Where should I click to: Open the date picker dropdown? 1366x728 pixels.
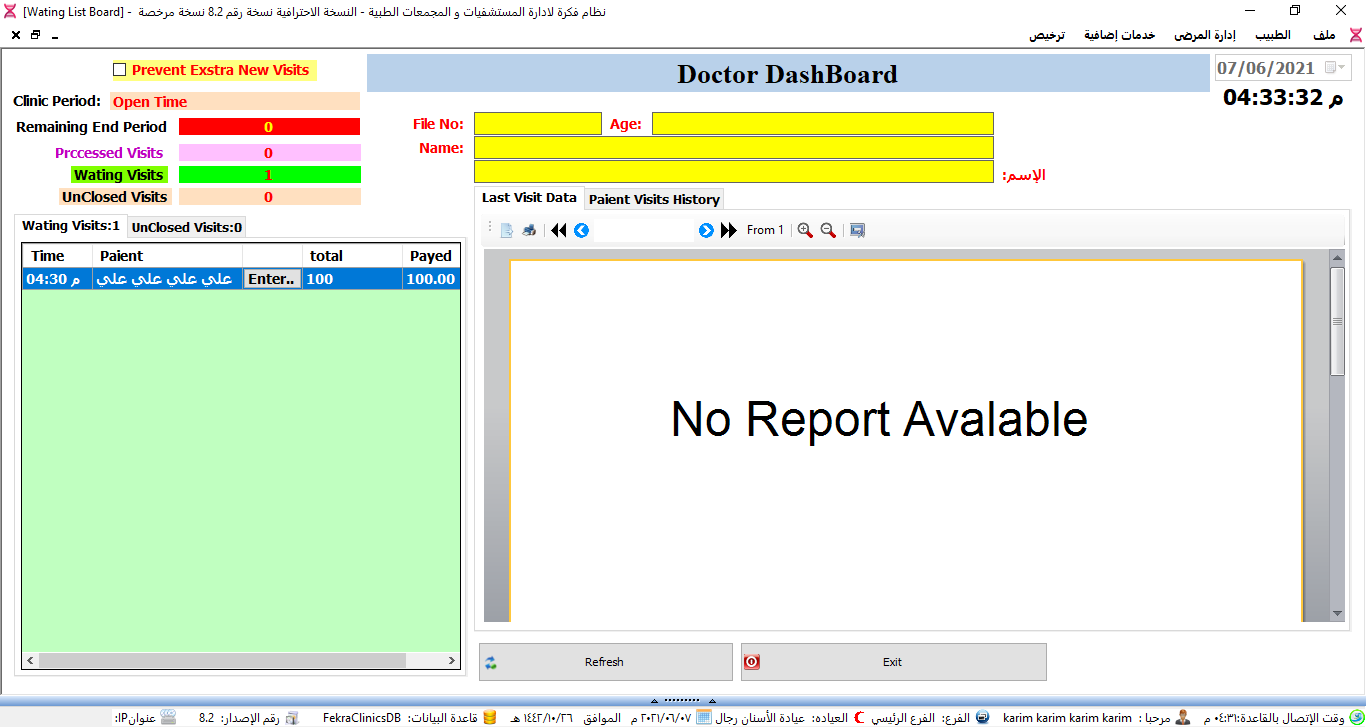1335,68
